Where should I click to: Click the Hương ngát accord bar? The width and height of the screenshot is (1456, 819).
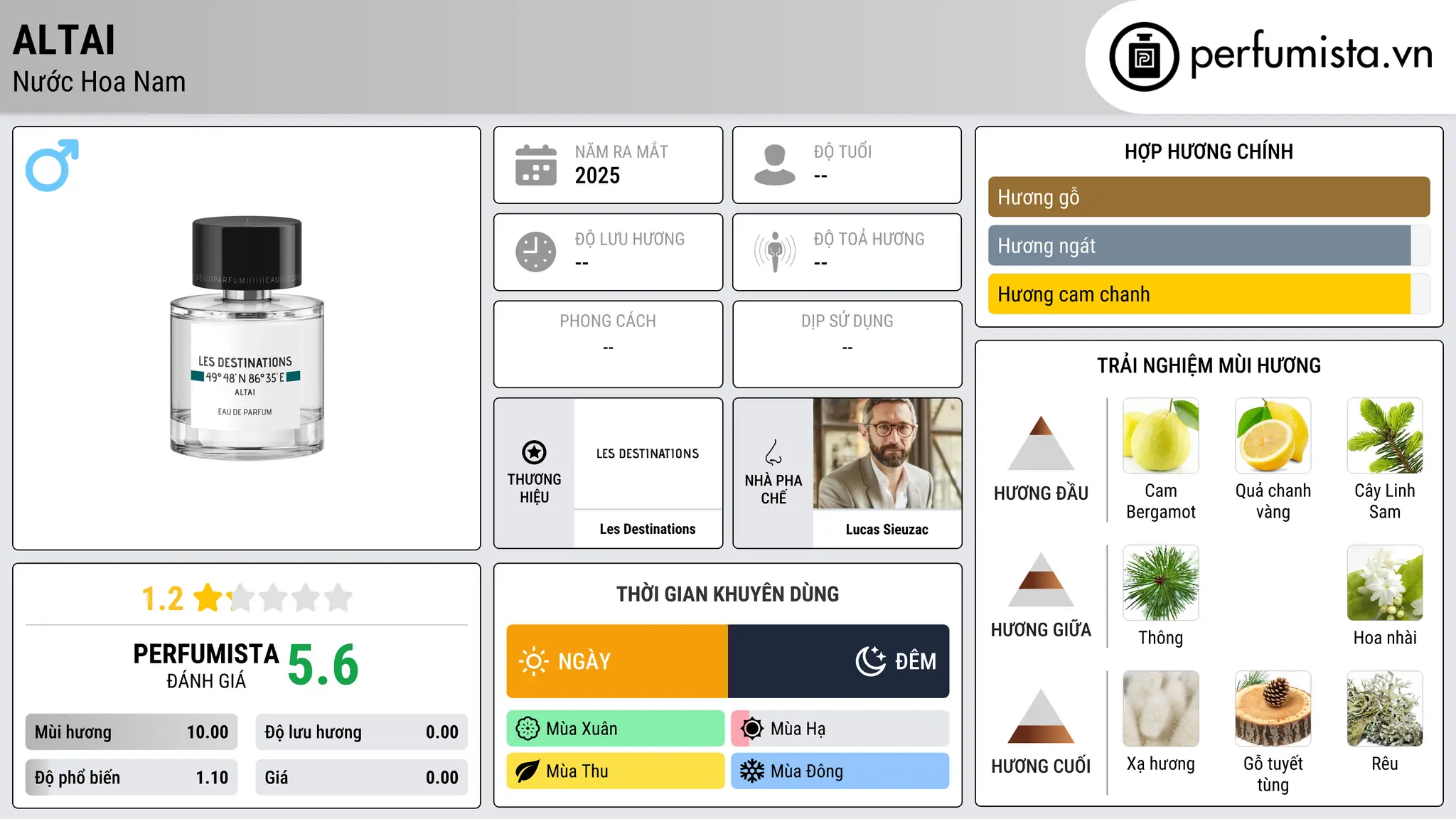tap(1209, 246)
